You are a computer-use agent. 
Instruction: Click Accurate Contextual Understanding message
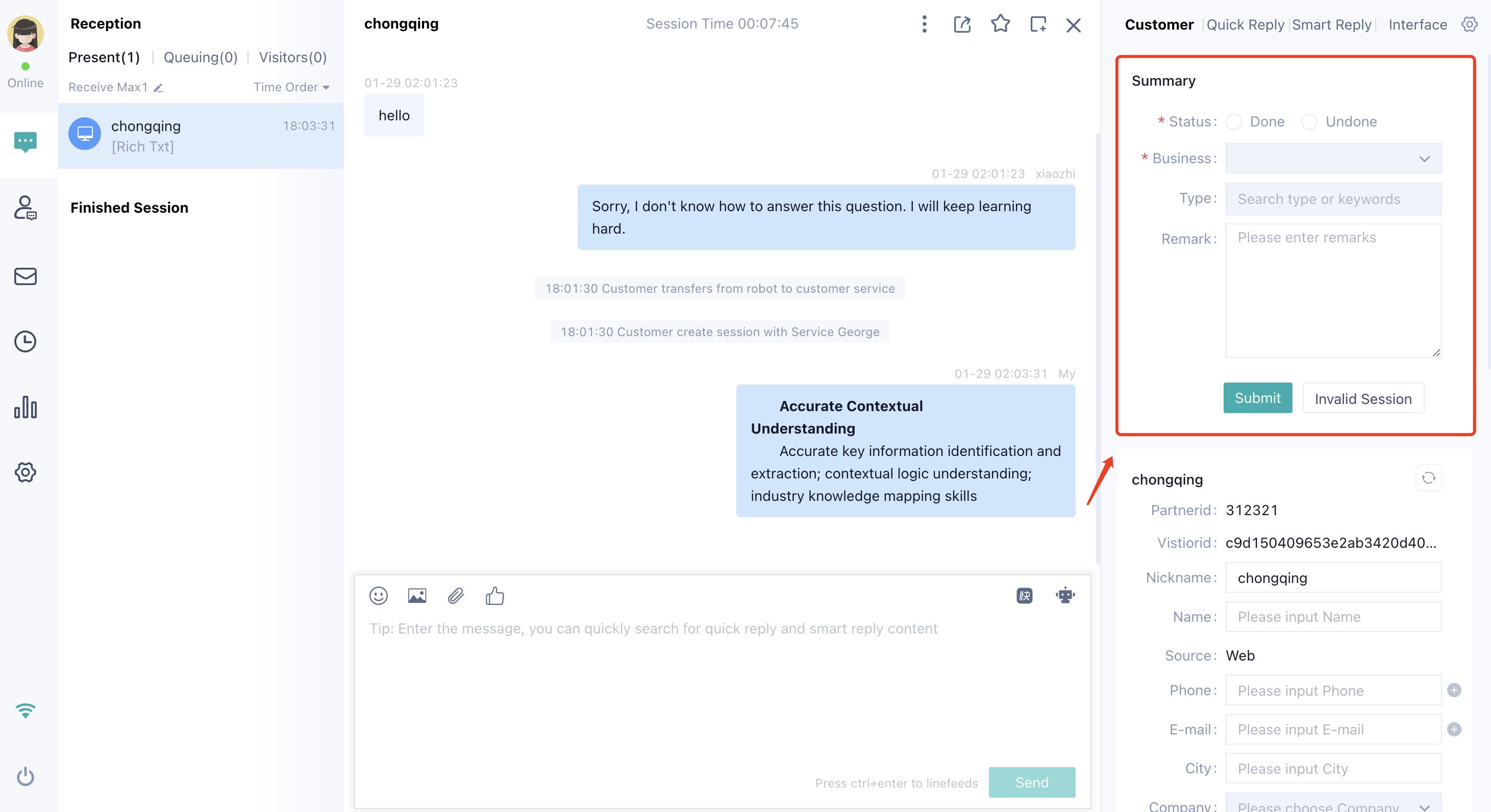[905, 451]
